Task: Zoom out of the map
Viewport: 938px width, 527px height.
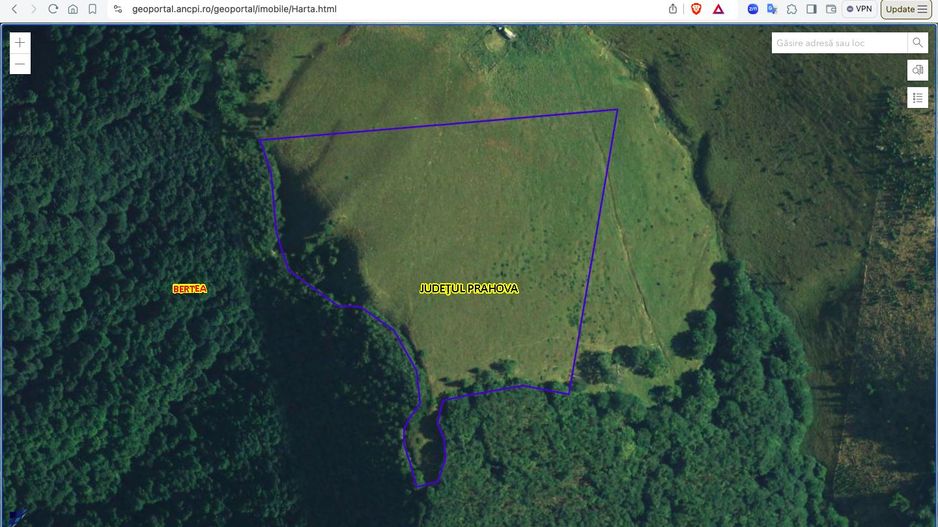Action: (20, 64)
